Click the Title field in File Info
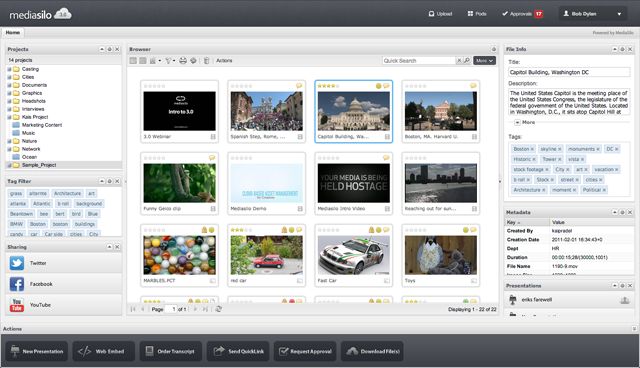This screenshot has height=368, width=640. tap(569, 72)
